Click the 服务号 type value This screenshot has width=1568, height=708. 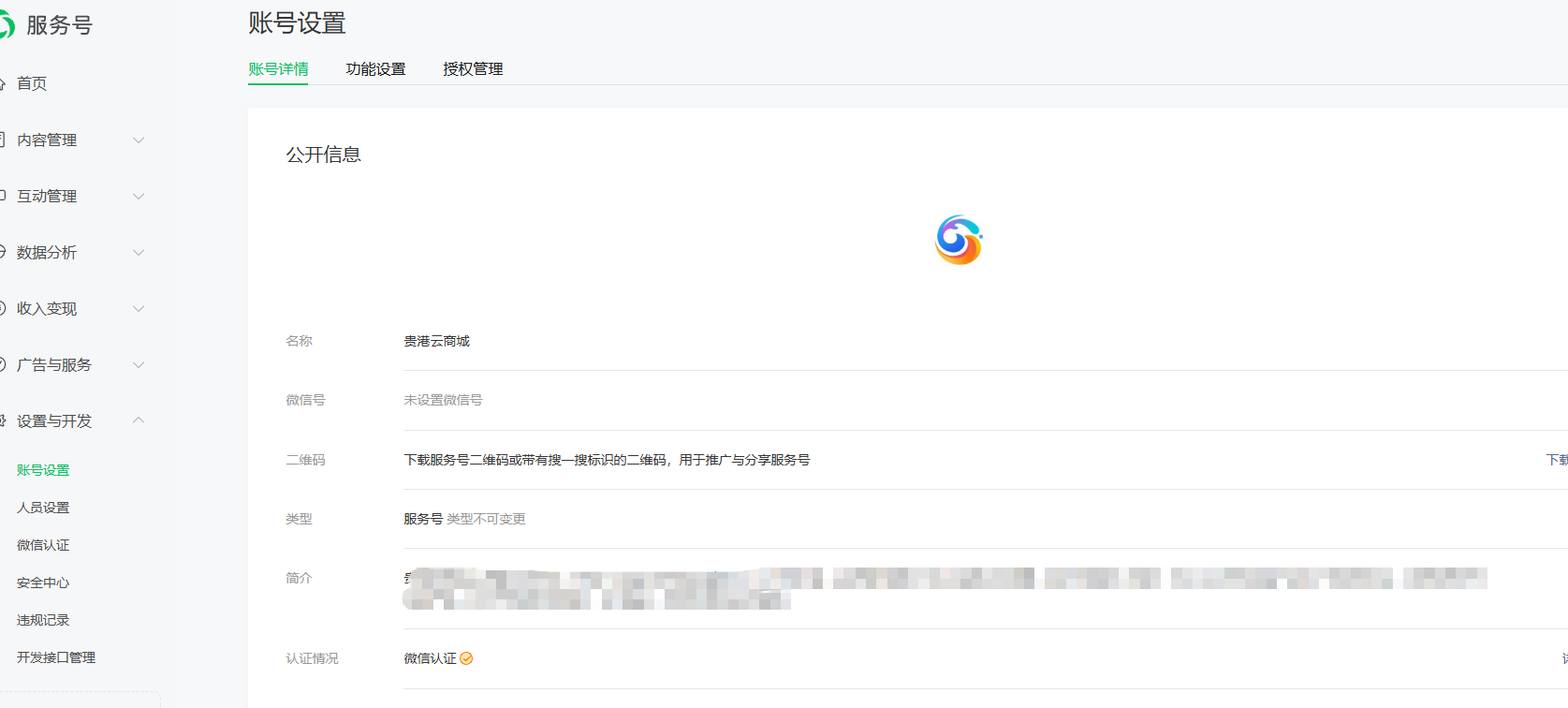tap(423, 519)
